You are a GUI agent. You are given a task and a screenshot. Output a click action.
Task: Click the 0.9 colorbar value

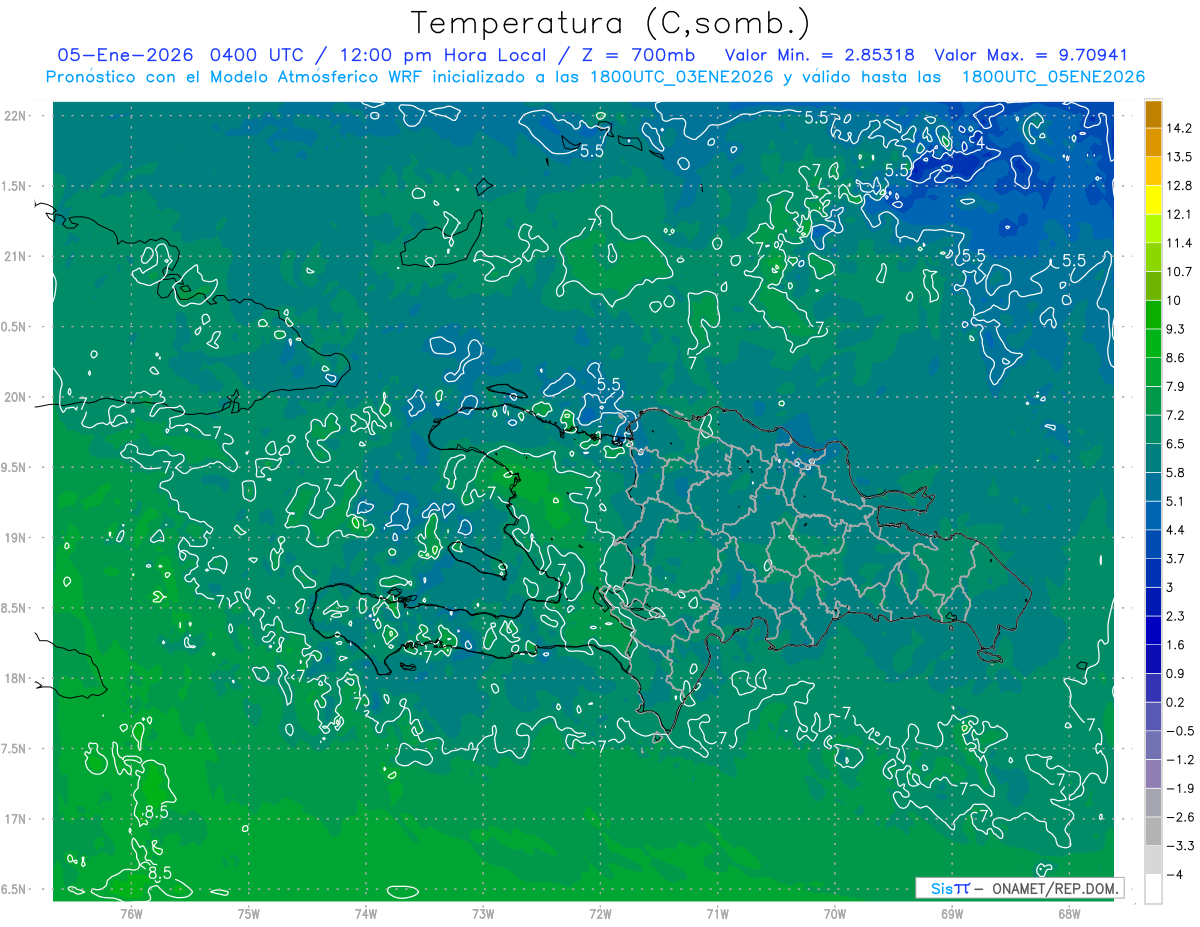pos(1176,674)
